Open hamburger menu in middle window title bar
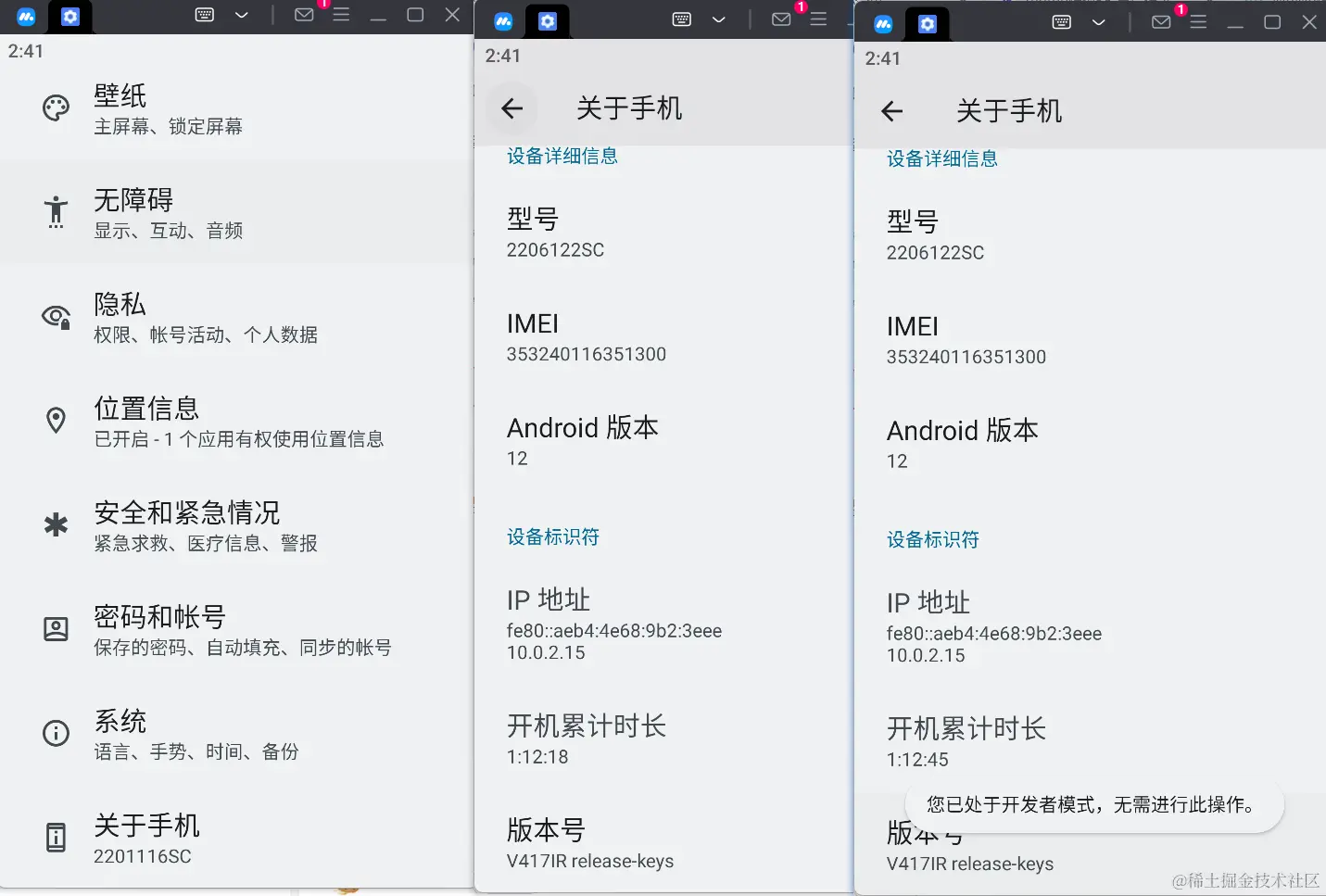The height and width of the screenshot is (896, 1326). pyautogui.click(x=818, y=19)
